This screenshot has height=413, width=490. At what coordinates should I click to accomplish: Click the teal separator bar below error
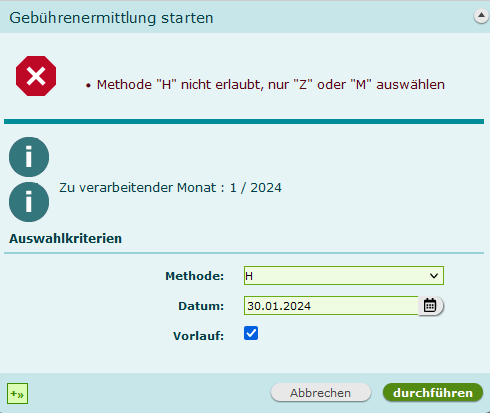[x=244, y=122]
